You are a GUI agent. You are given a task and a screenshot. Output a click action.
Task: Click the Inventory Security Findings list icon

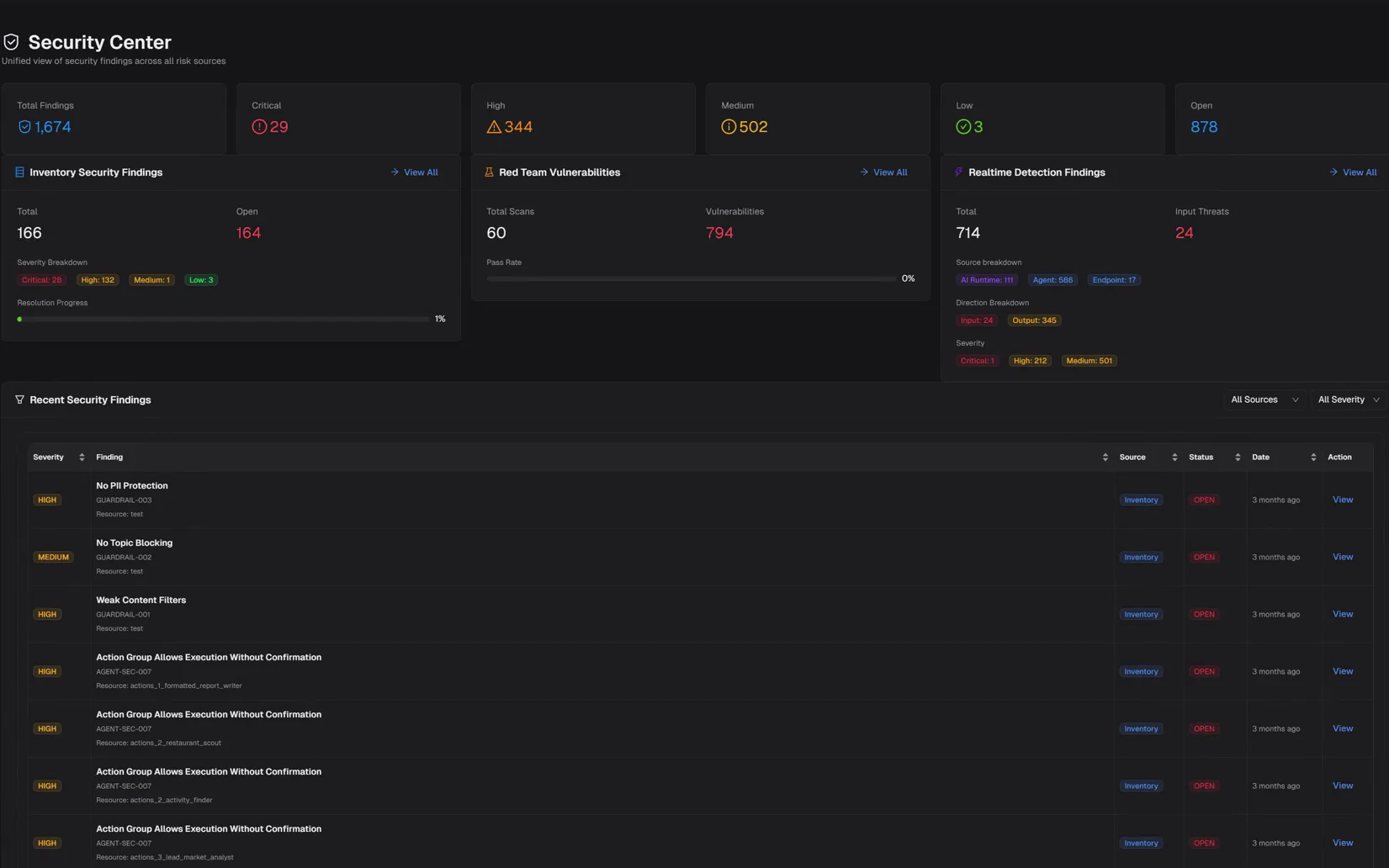point(19,172)
